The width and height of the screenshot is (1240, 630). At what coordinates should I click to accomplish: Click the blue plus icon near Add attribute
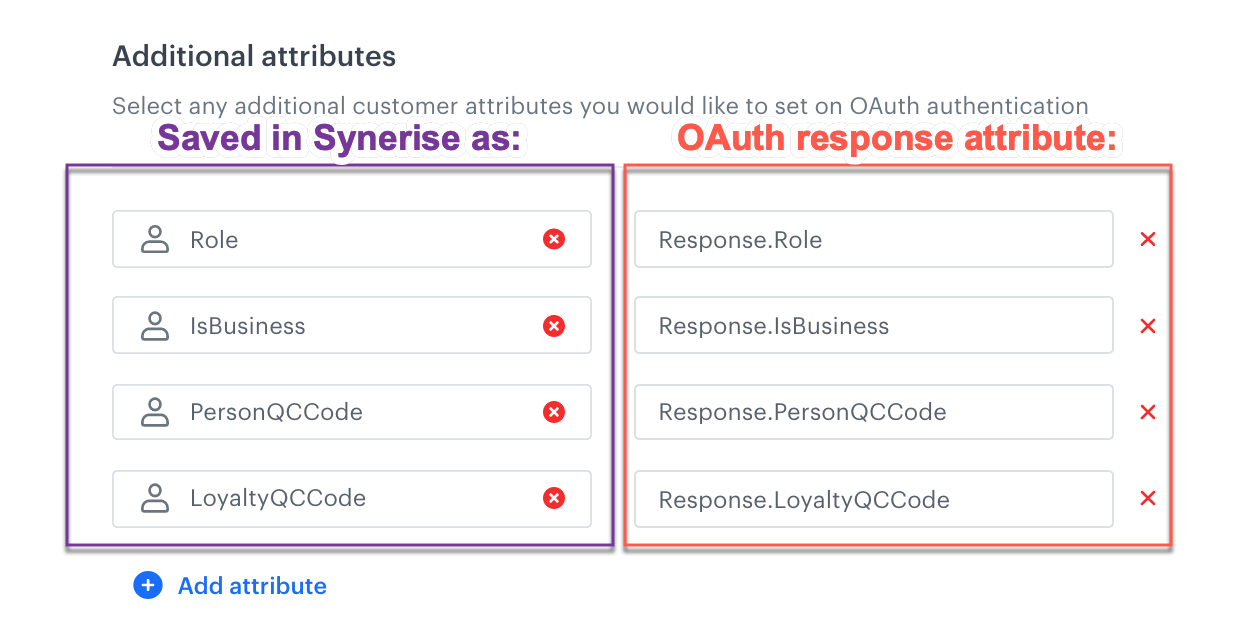[147, 585]
